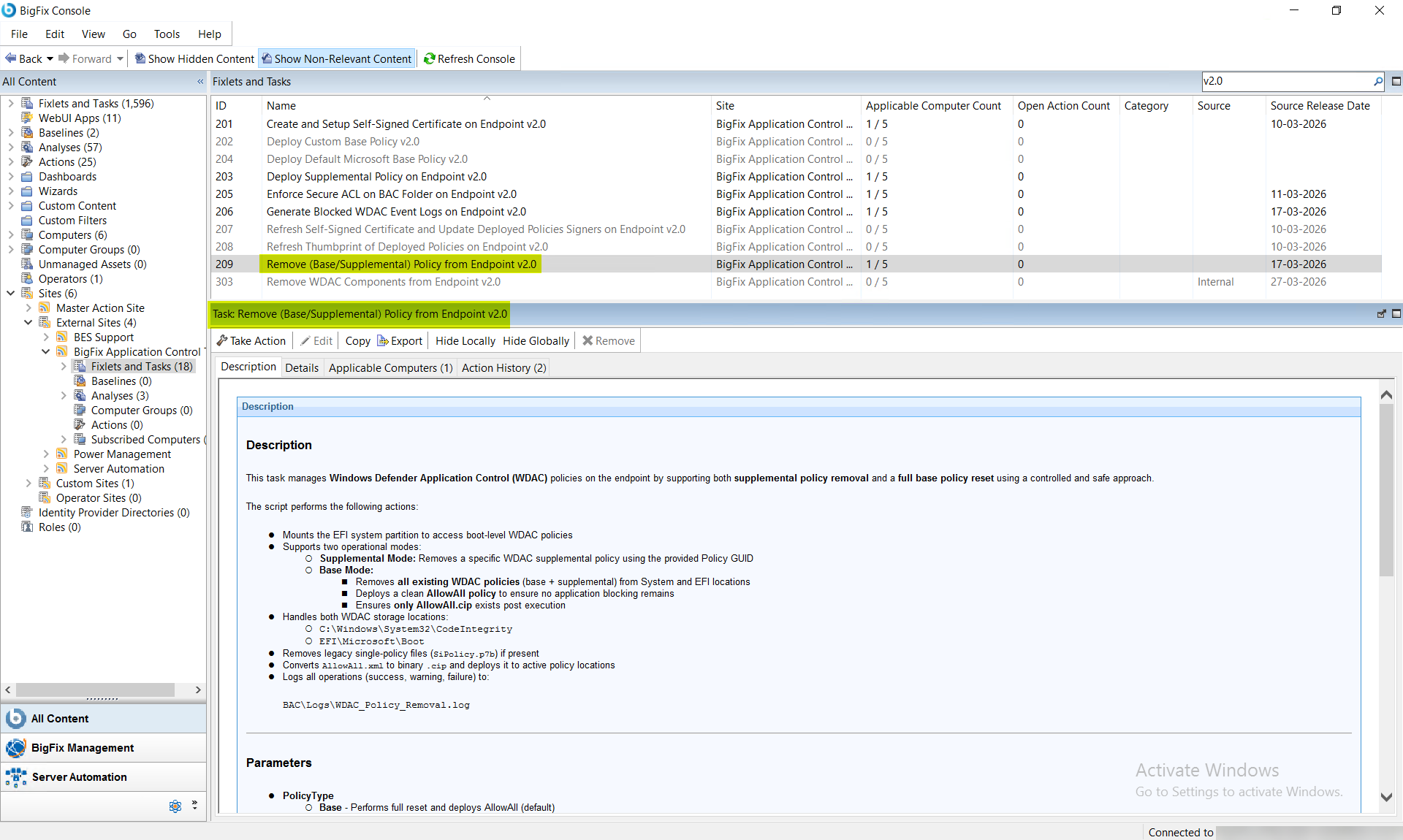The width and height of the screenshot is (1403, 840).
Task: Click the Copy icon for the task
Action: (357, 340)
